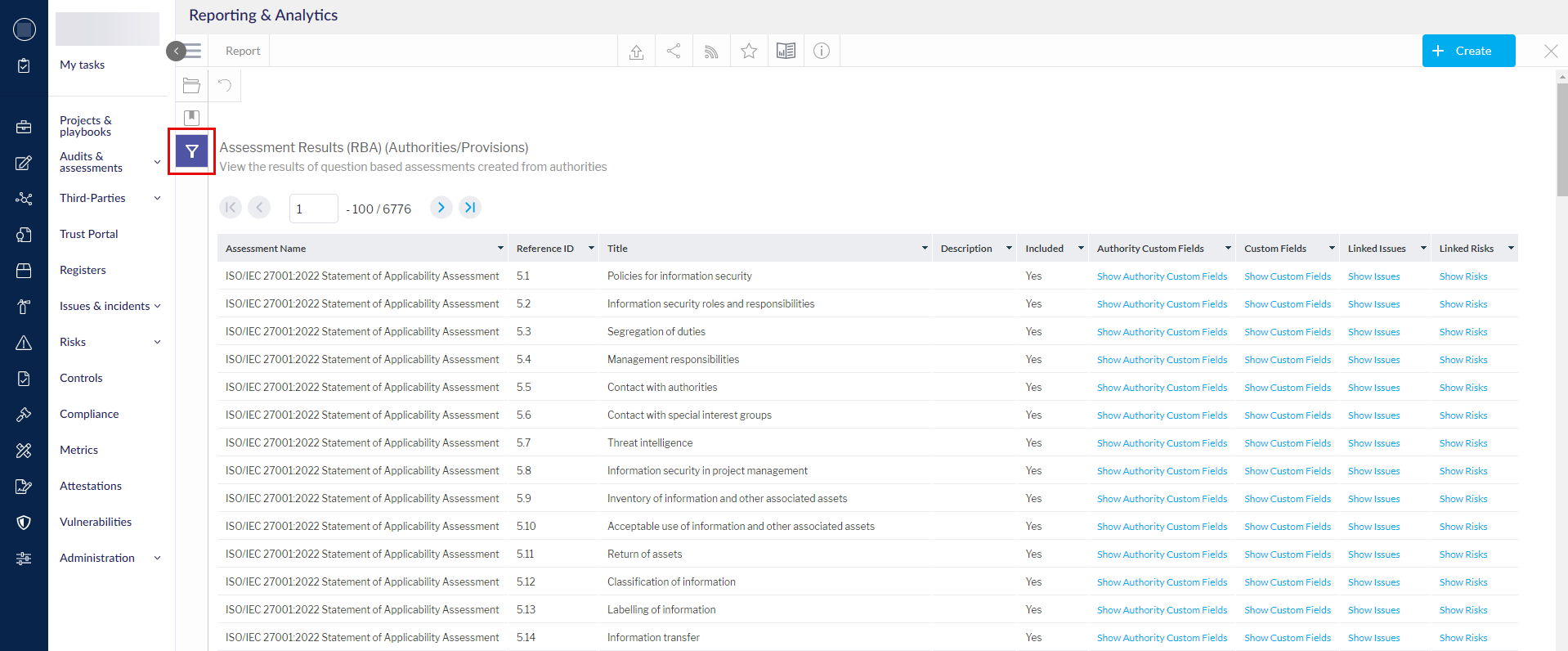The height and width of the screenshot is (651, 1568).
Task: Click the Compliance gavel rail icon
Action: coord(24,415)
